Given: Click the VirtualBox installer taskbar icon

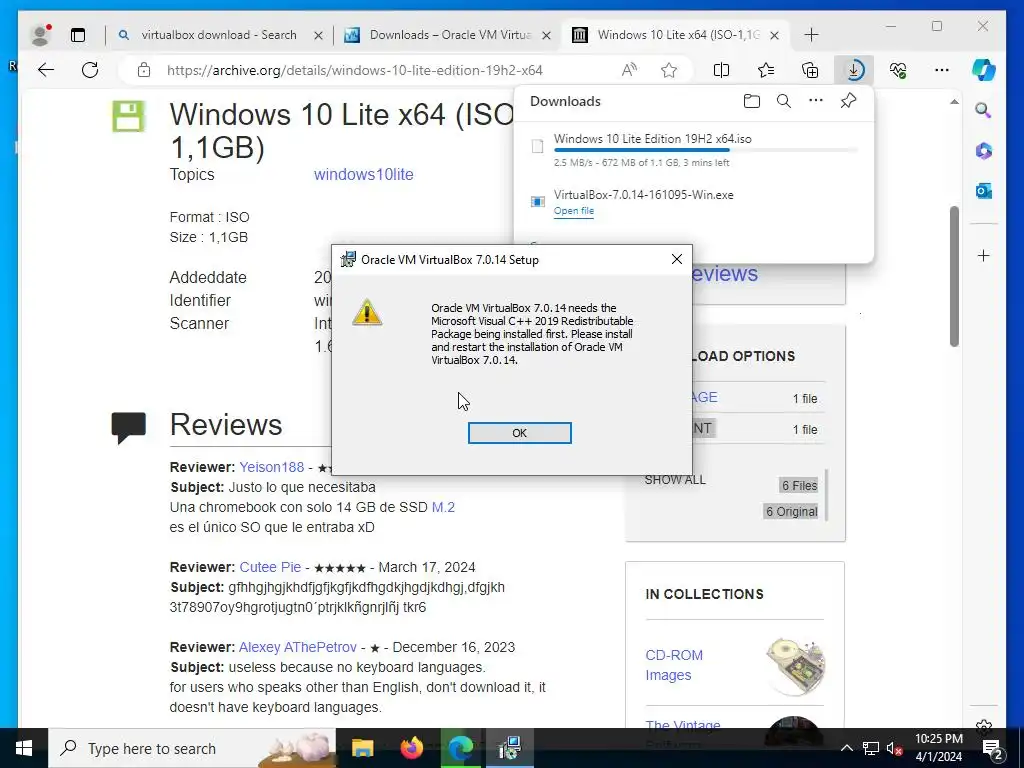Looking at the screenshot, I should [509, 748].
